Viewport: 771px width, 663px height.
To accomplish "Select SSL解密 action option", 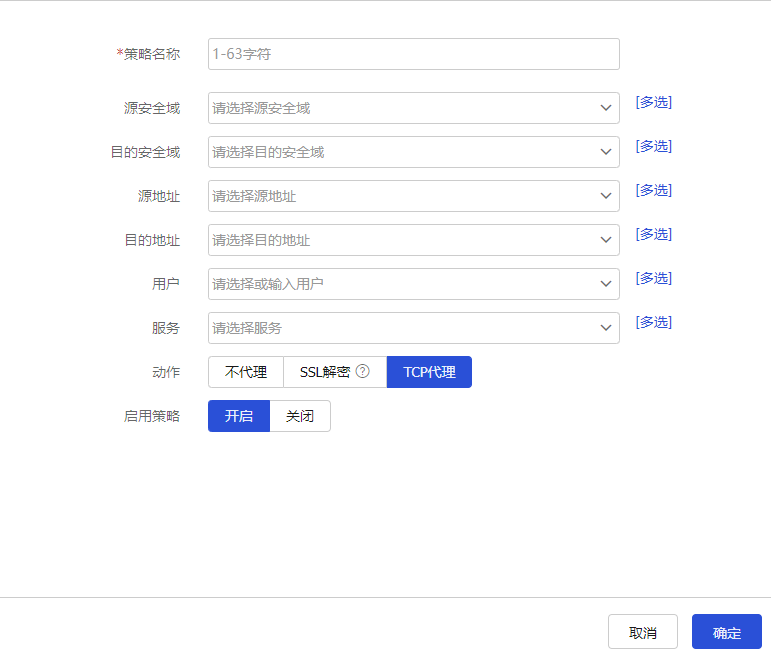I will click(325, 372).
